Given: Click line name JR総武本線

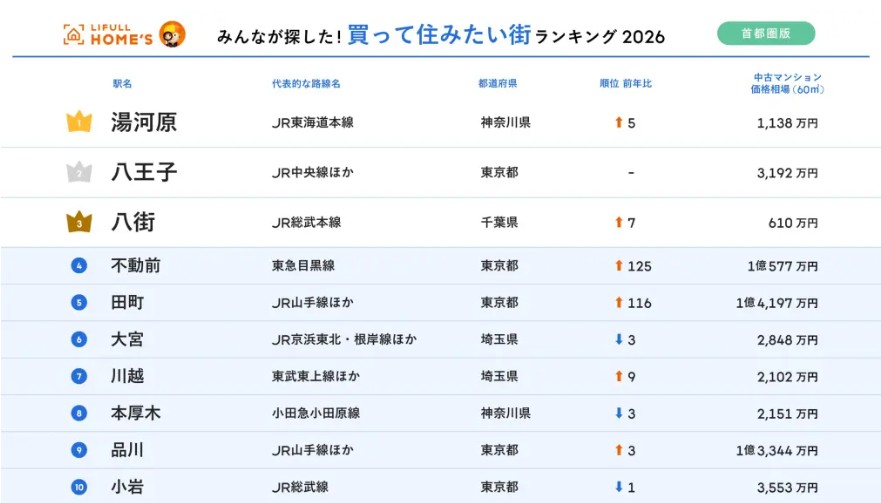Looking at the screenshot, I should point(307,223).
